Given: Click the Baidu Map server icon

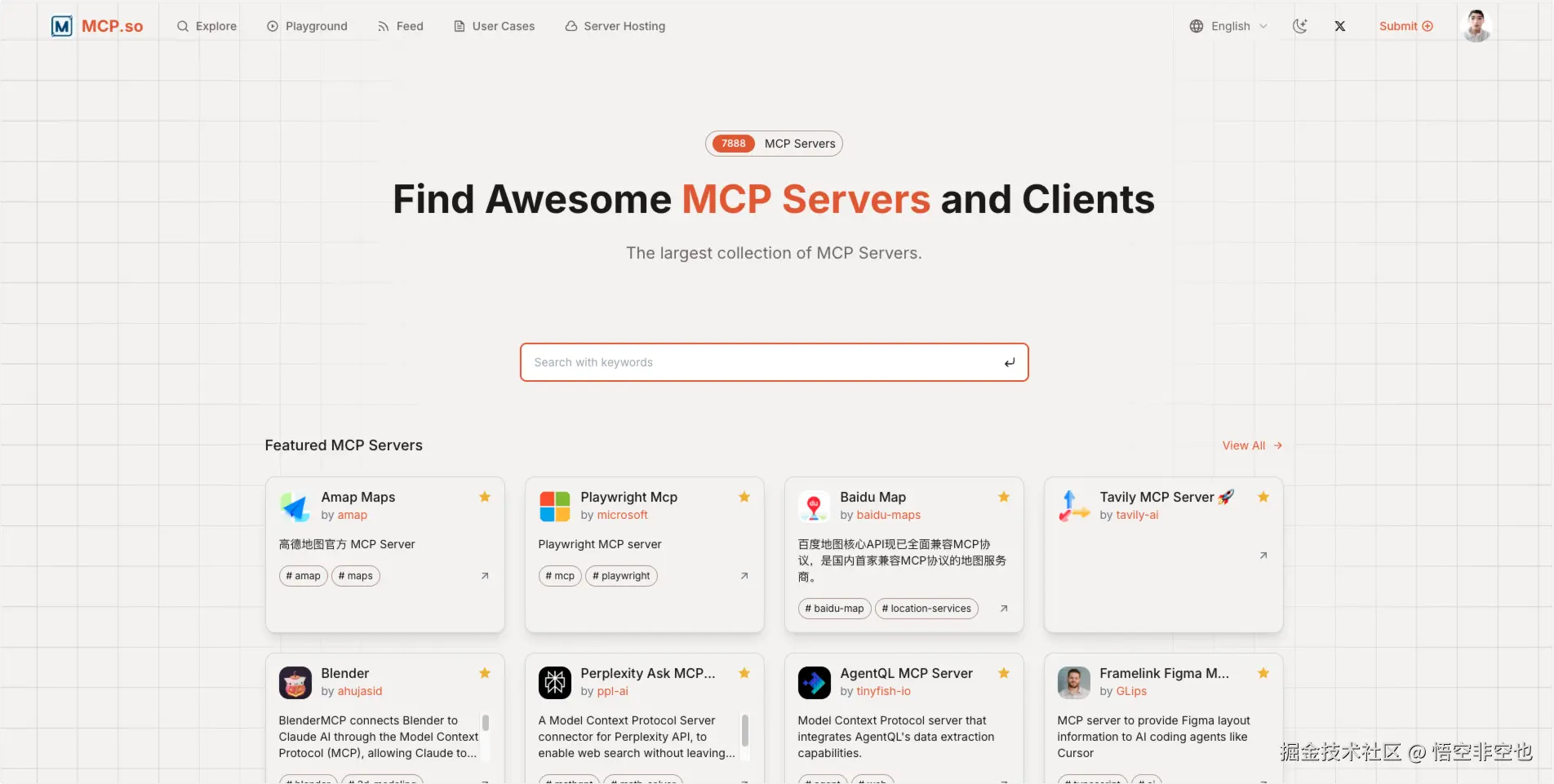Looking at the screenshot, I should click(x=815, y=507).
